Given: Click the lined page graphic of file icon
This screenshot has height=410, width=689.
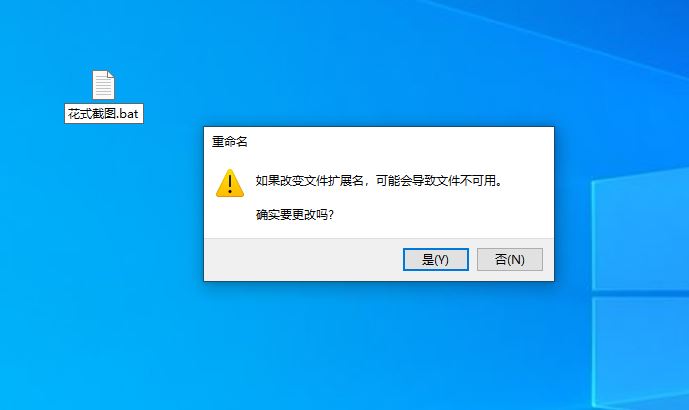Looking at the screenshot, I should [x=103, y=87].
